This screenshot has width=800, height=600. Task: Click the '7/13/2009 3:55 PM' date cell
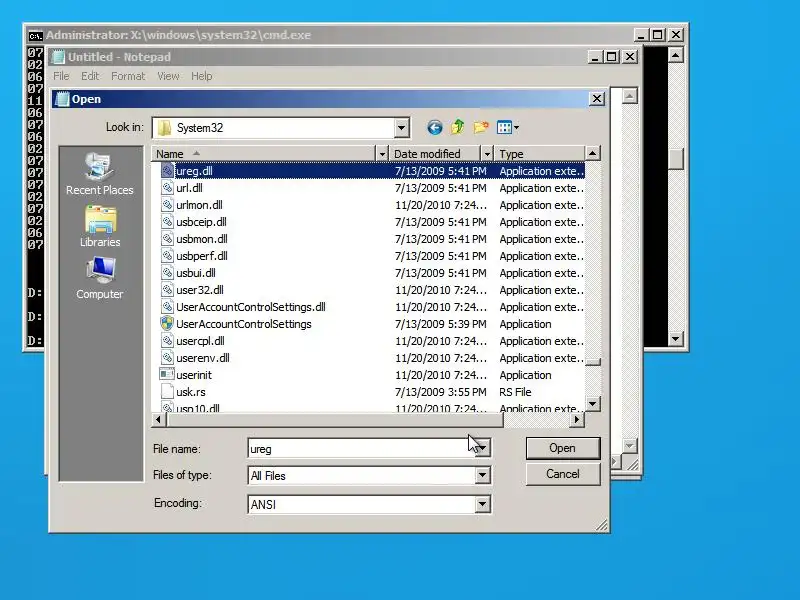[x=441, y=392]
